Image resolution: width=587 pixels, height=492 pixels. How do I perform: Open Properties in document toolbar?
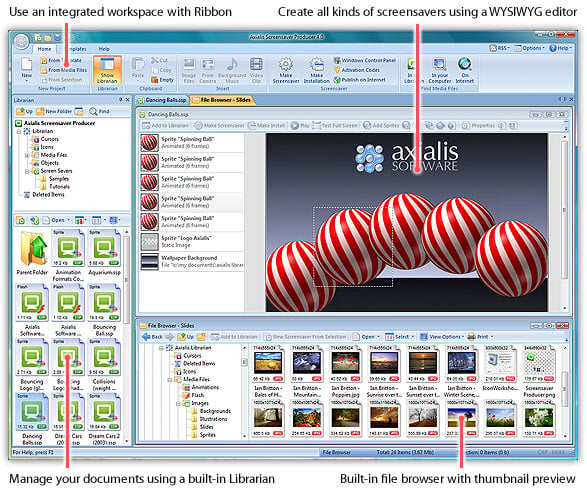coord(478,126)
